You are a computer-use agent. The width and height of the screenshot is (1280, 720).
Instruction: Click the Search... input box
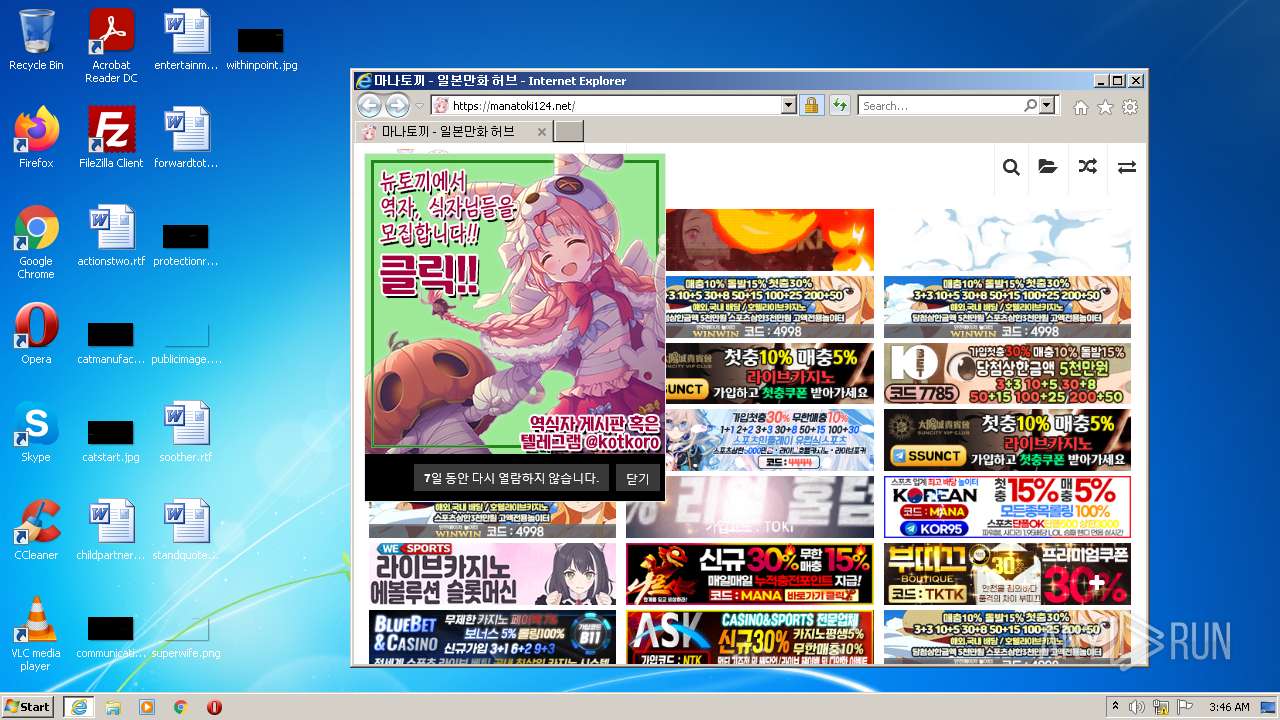coord(940,105)
